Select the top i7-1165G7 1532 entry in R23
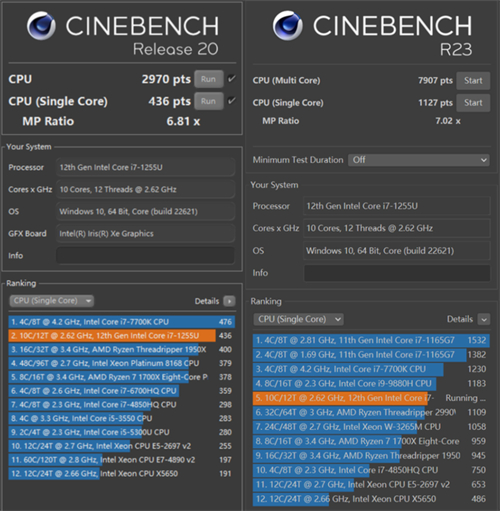The image size is (500, 511). pyautogui.click(x=371, y=340)
